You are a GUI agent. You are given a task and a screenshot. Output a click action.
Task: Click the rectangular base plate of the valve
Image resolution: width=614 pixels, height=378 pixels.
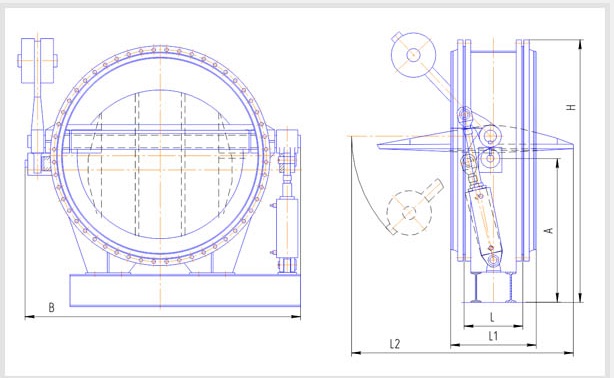tap(185, 290)
